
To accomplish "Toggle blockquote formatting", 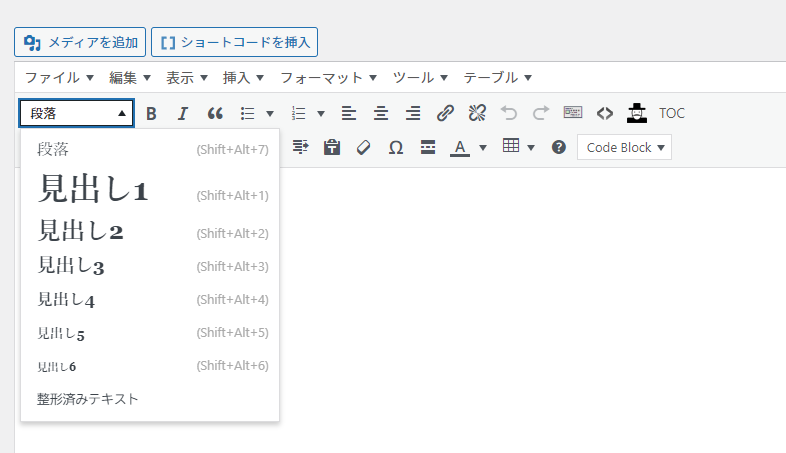I will pyautogui.click(x=214, y=113).
